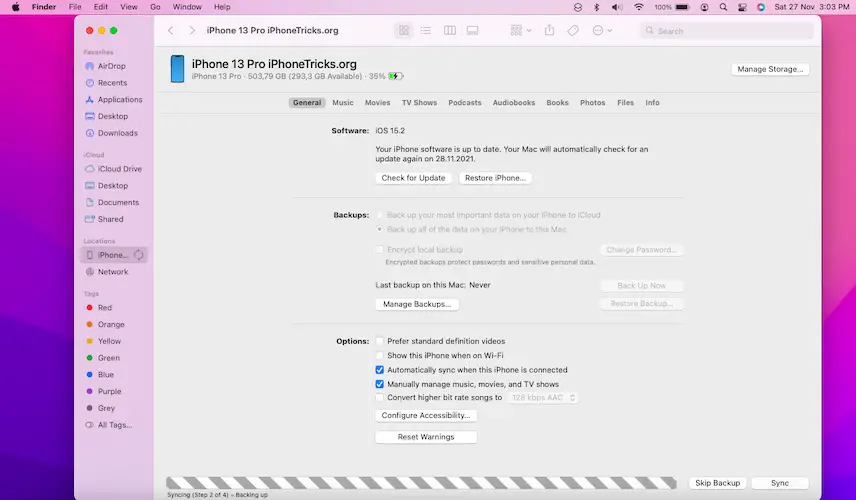Viewport: 856px width, 500px height.
Task: Switch to the TV Shows tab
Action: pyautogui.click(x=419, y=103)
